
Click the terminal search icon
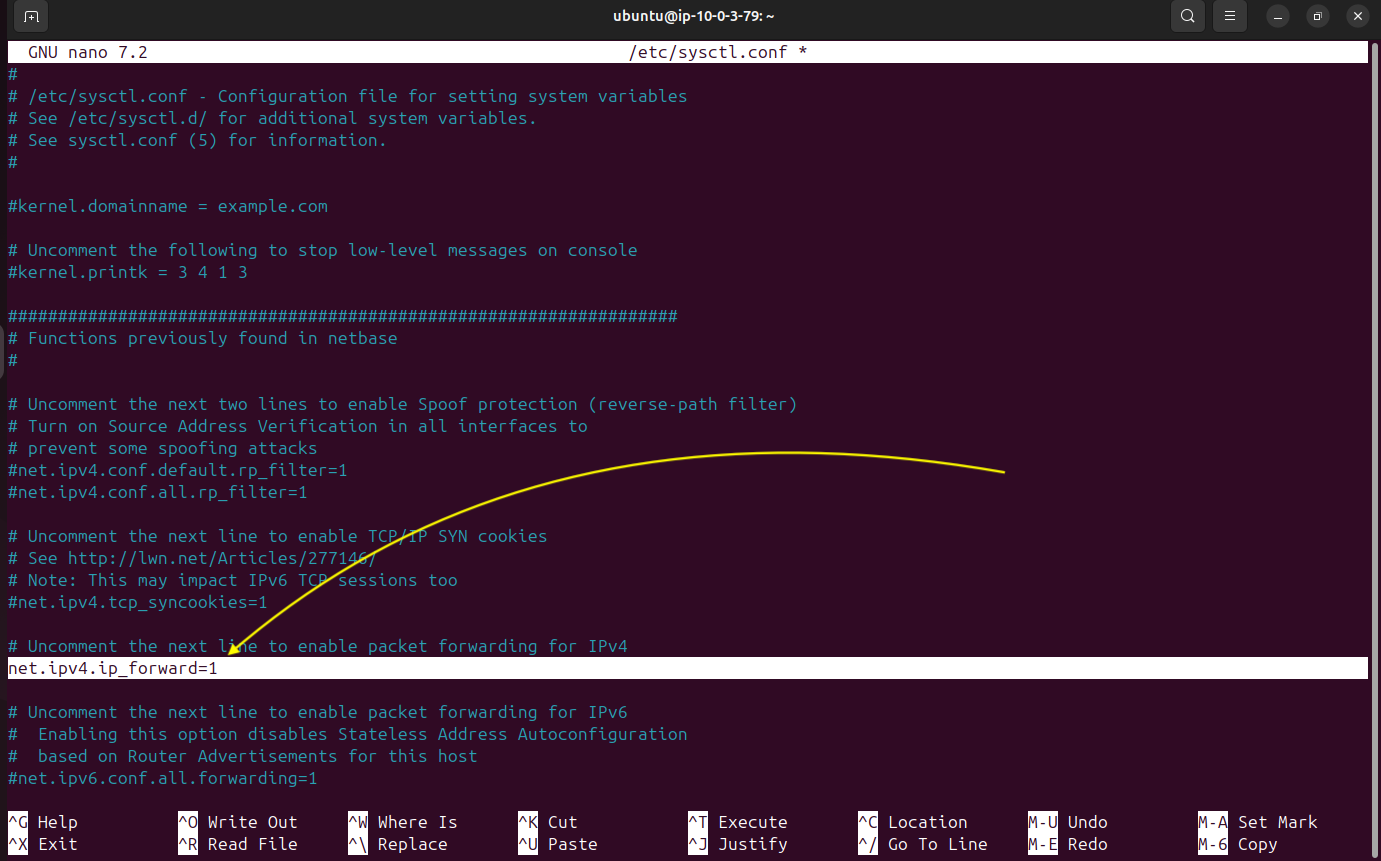coord(1187,16)
